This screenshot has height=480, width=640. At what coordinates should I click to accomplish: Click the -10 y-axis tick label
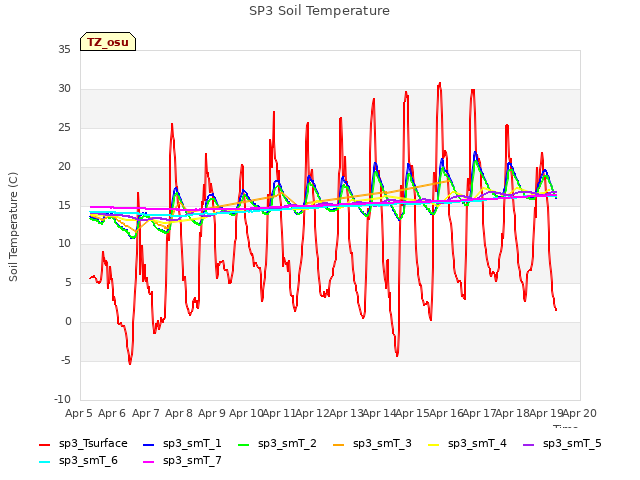pyautogui.click(x=63, y=399)
